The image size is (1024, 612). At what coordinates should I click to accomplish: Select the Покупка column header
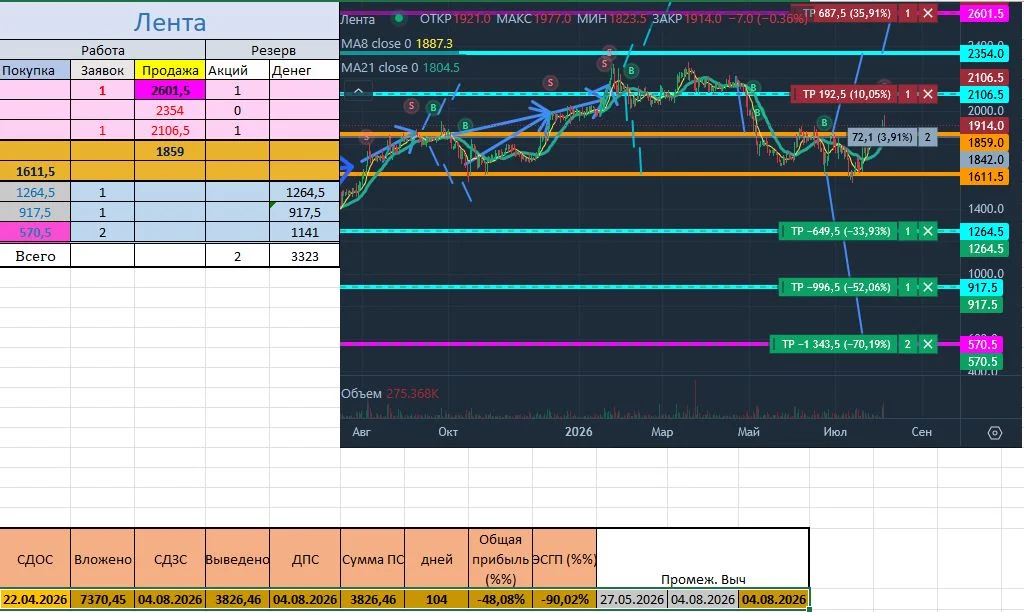(35, 70)
